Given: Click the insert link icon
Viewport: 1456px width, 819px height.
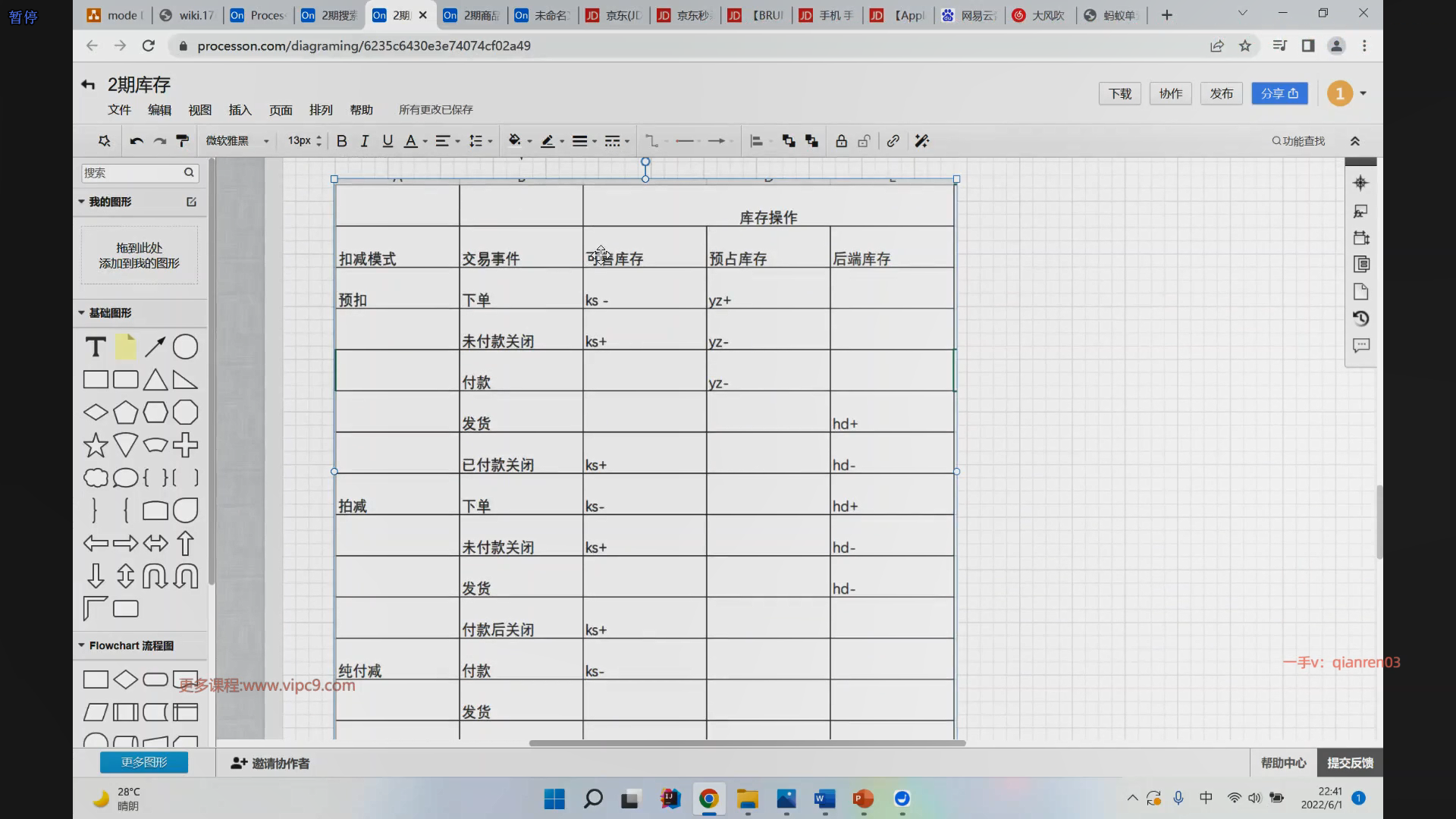Looking at the screenshot, I should [x=893, y=141].
